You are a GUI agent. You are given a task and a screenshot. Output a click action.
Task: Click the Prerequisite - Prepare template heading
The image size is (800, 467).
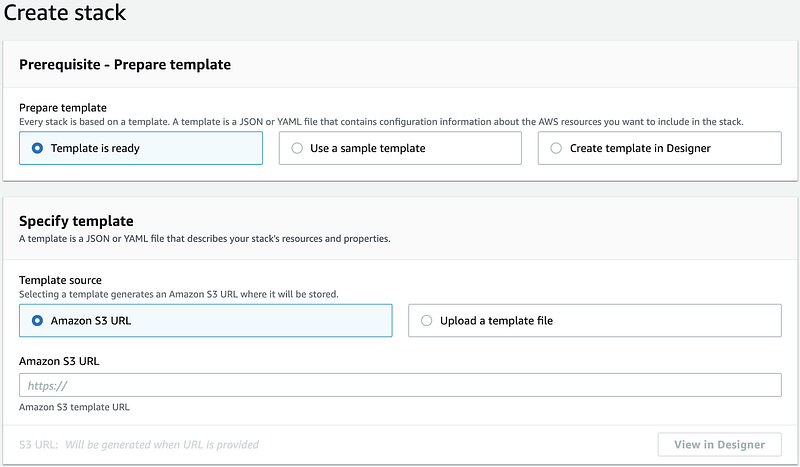(125, 65)
